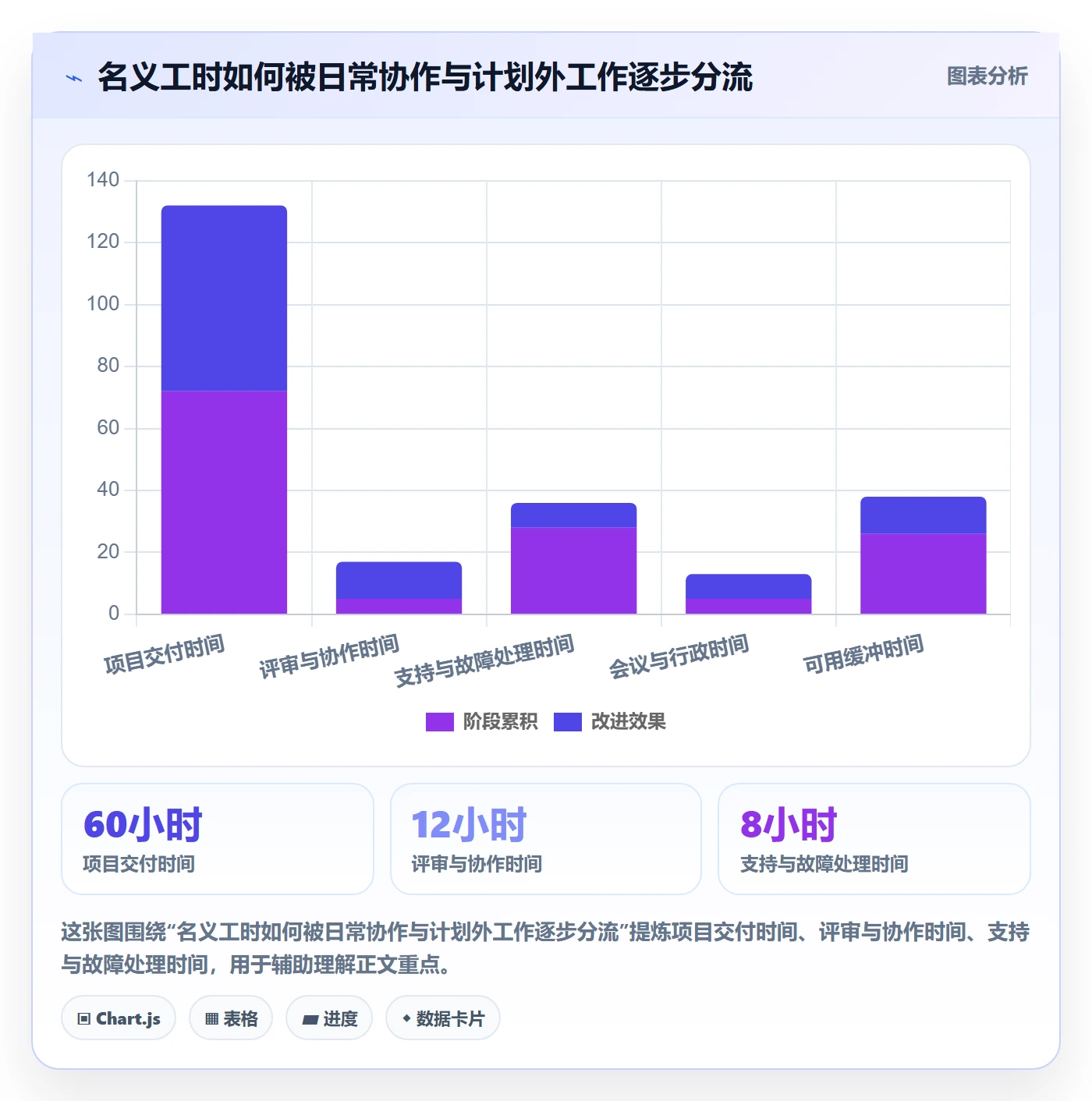Click the blue 改进效果 segment of 支持与故障处理时间 bar
This screenshot has width=1092, height=1101.
(x=574, y=515)
